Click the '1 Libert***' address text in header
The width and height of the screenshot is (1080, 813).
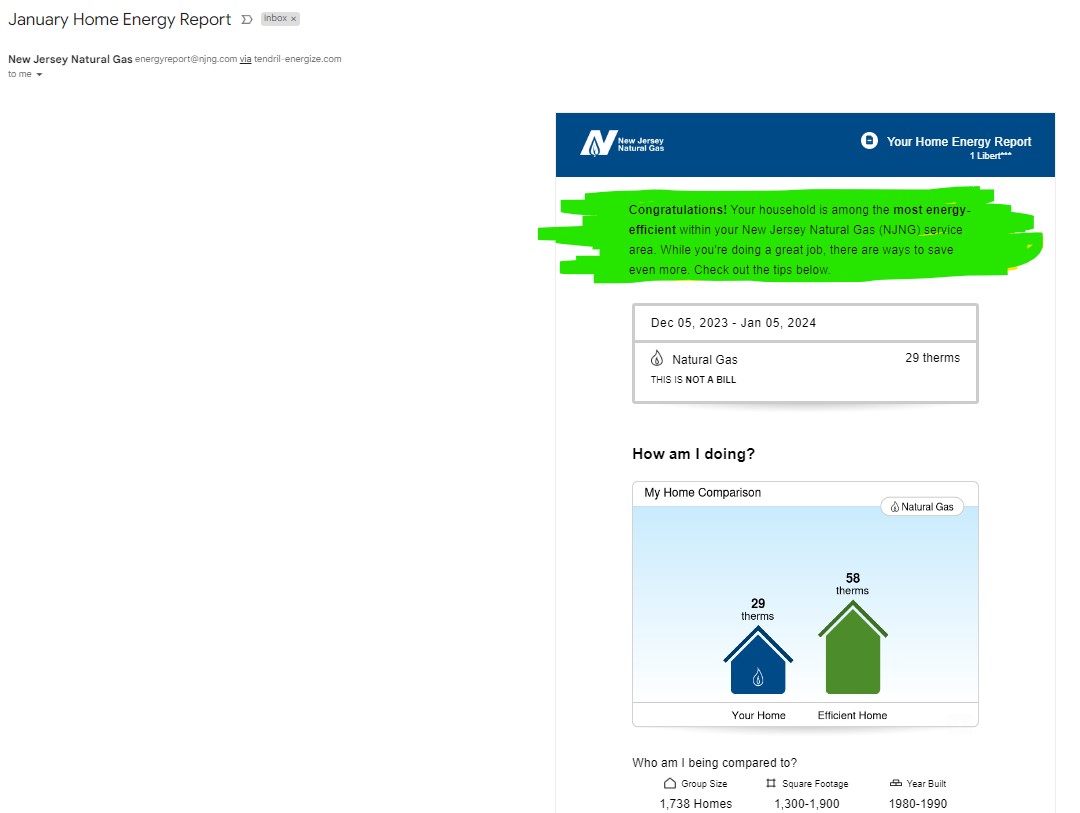pos(990,156)
